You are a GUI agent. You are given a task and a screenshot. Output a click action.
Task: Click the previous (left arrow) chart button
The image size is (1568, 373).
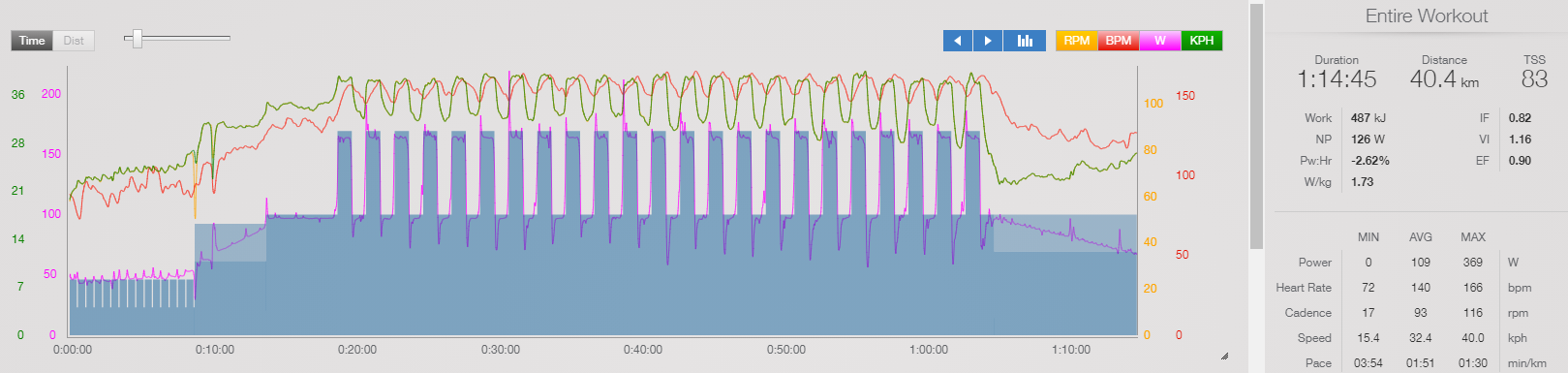(957, 41)
